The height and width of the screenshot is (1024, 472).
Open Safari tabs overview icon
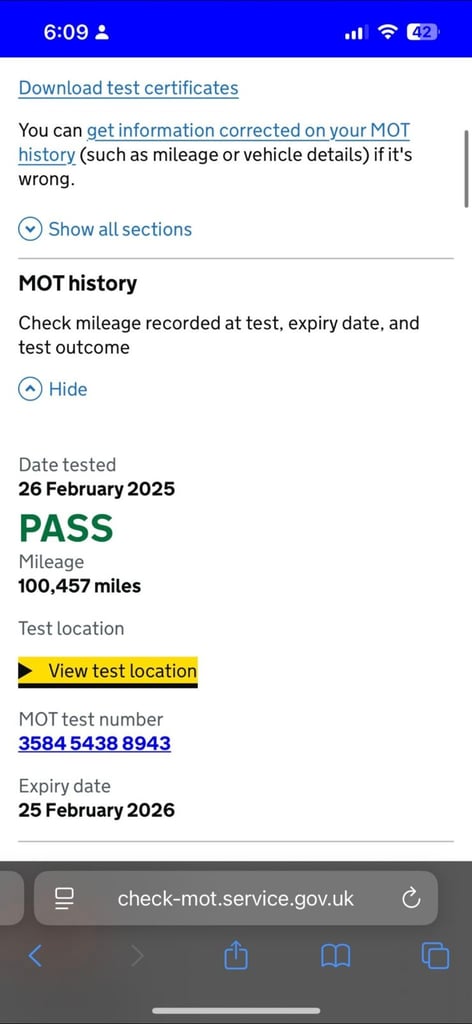point(435,956)
